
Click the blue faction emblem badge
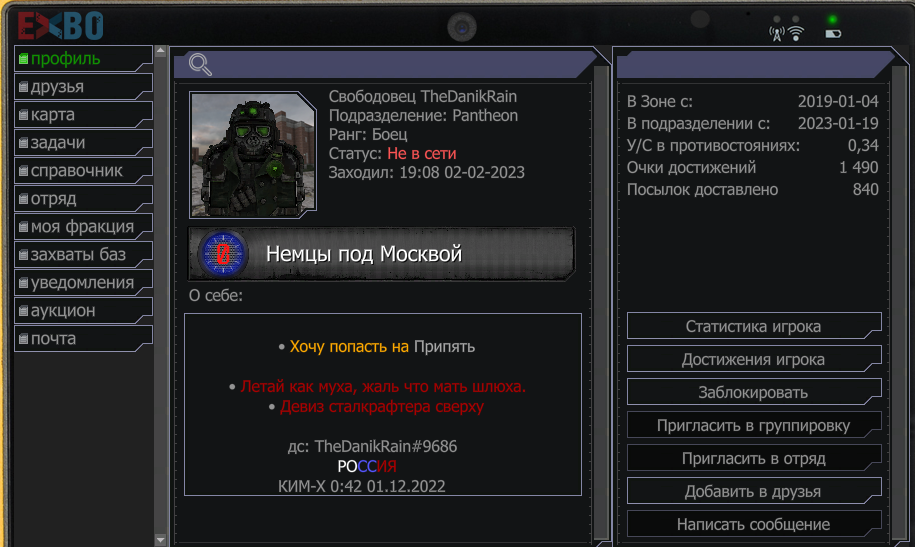tap(223, 254)
